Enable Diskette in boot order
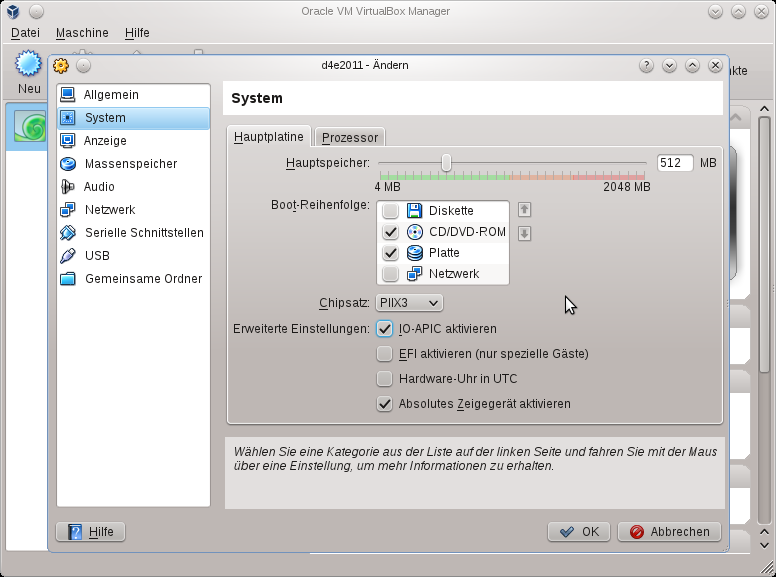Screen dimensions: 776x577 [x=390, y=211]
